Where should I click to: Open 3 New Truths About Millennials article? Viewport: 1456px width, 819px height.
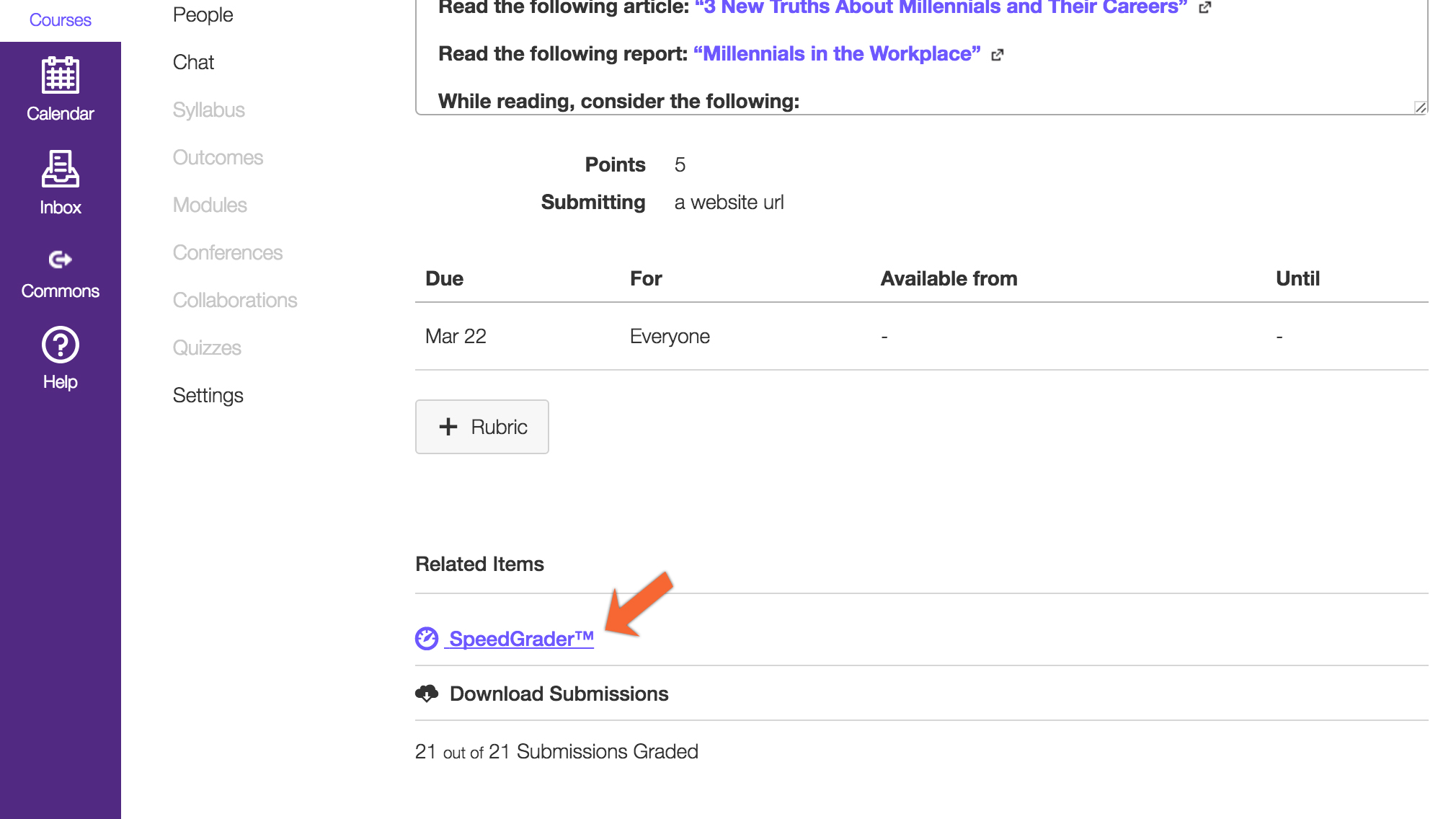[x=941, y=7]
